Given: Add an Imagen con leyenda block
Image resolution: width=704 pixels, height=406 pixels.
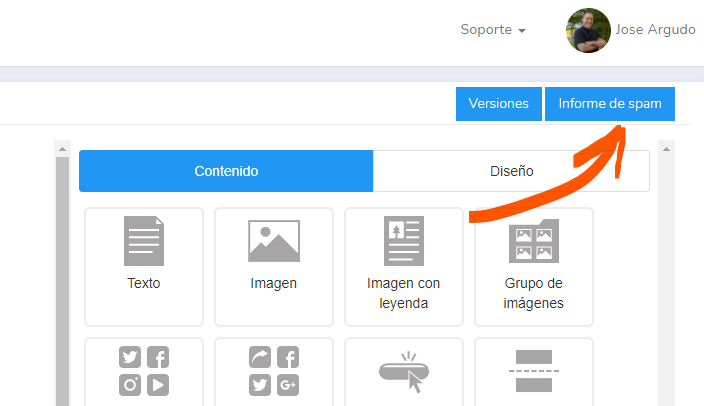Looking at the screenshot, I should (x=404, y=267).
